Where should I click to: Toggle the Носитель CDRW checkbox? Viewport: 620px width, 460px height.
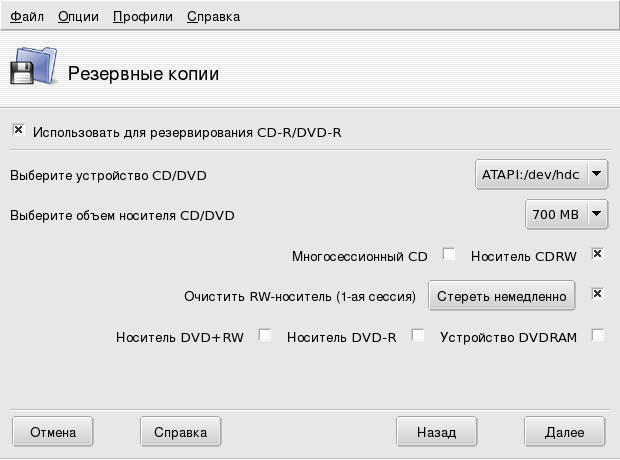point(597,255)
